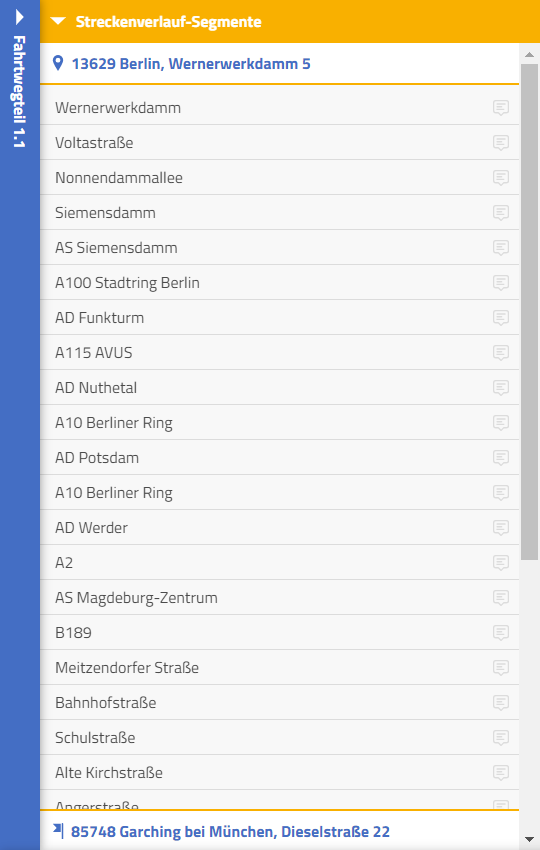The height and width of the screenshot is (850, 540).
Task: Open start address 13629 Berlin, Wernerwerkdamm 5
Action: coord(191,64)
